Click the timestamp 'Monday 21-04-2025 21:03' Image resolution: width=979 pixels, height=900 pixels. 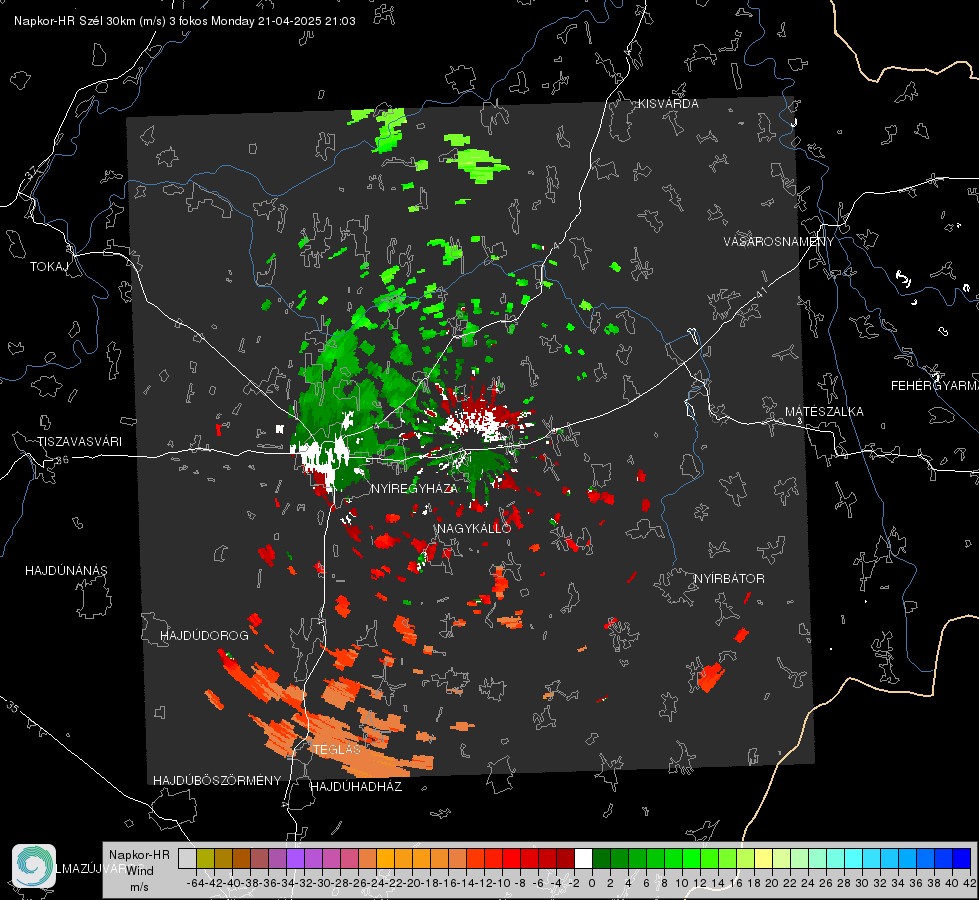tap(283, 21)
